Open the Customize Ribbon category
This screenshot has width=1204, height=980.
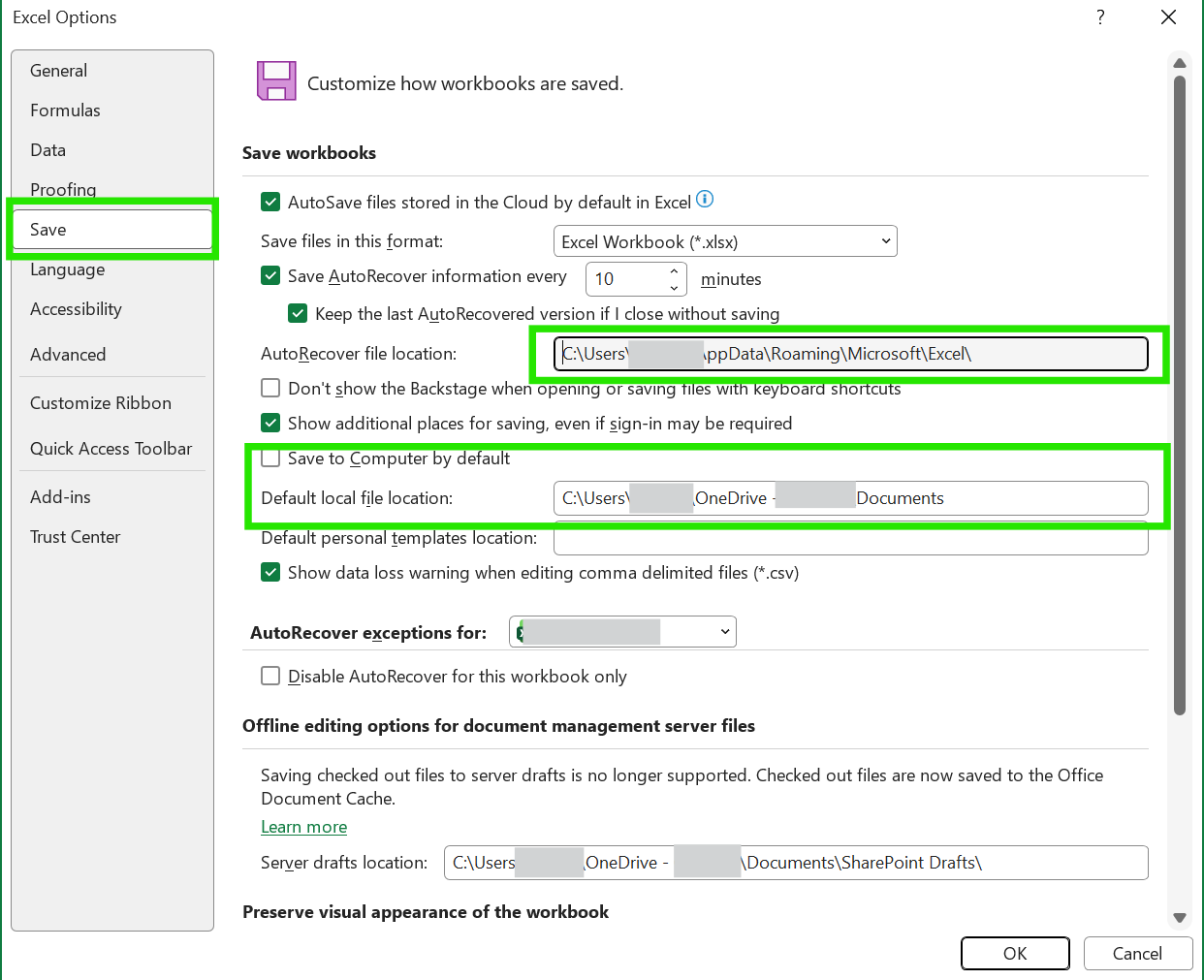click(x=112, y=403)
